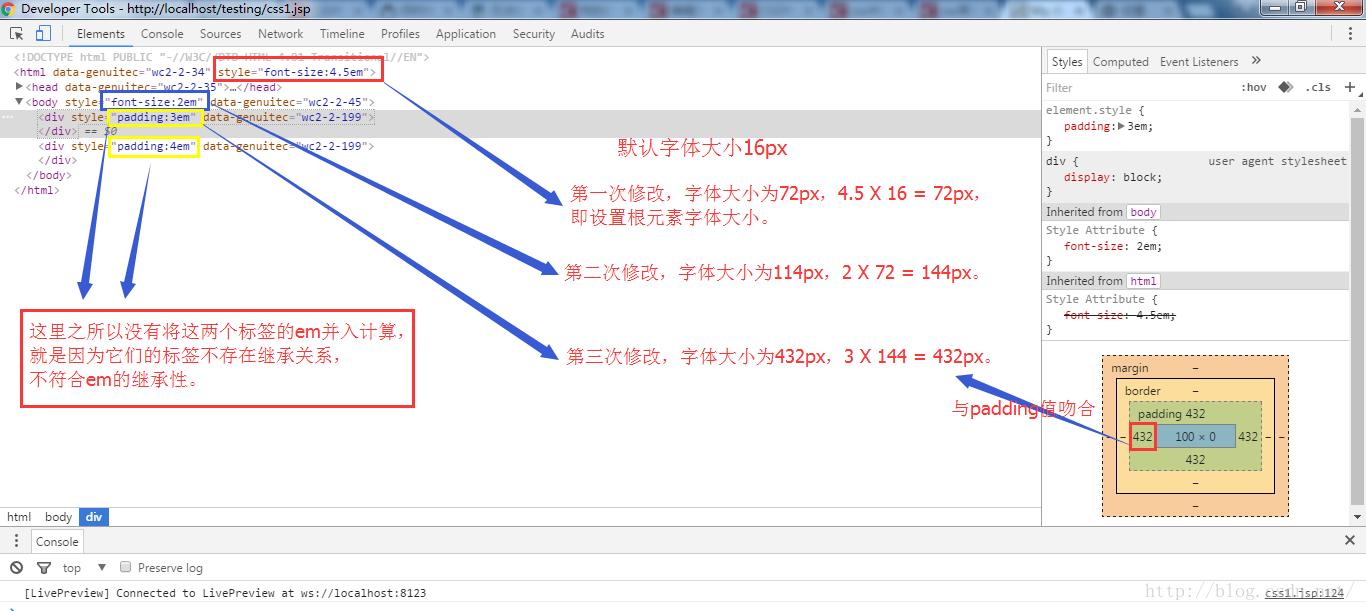Image resolution: width=1366 pixels, height=611 pixels.
Task: Click the margin label in box model
Action: pos(1130,368)
